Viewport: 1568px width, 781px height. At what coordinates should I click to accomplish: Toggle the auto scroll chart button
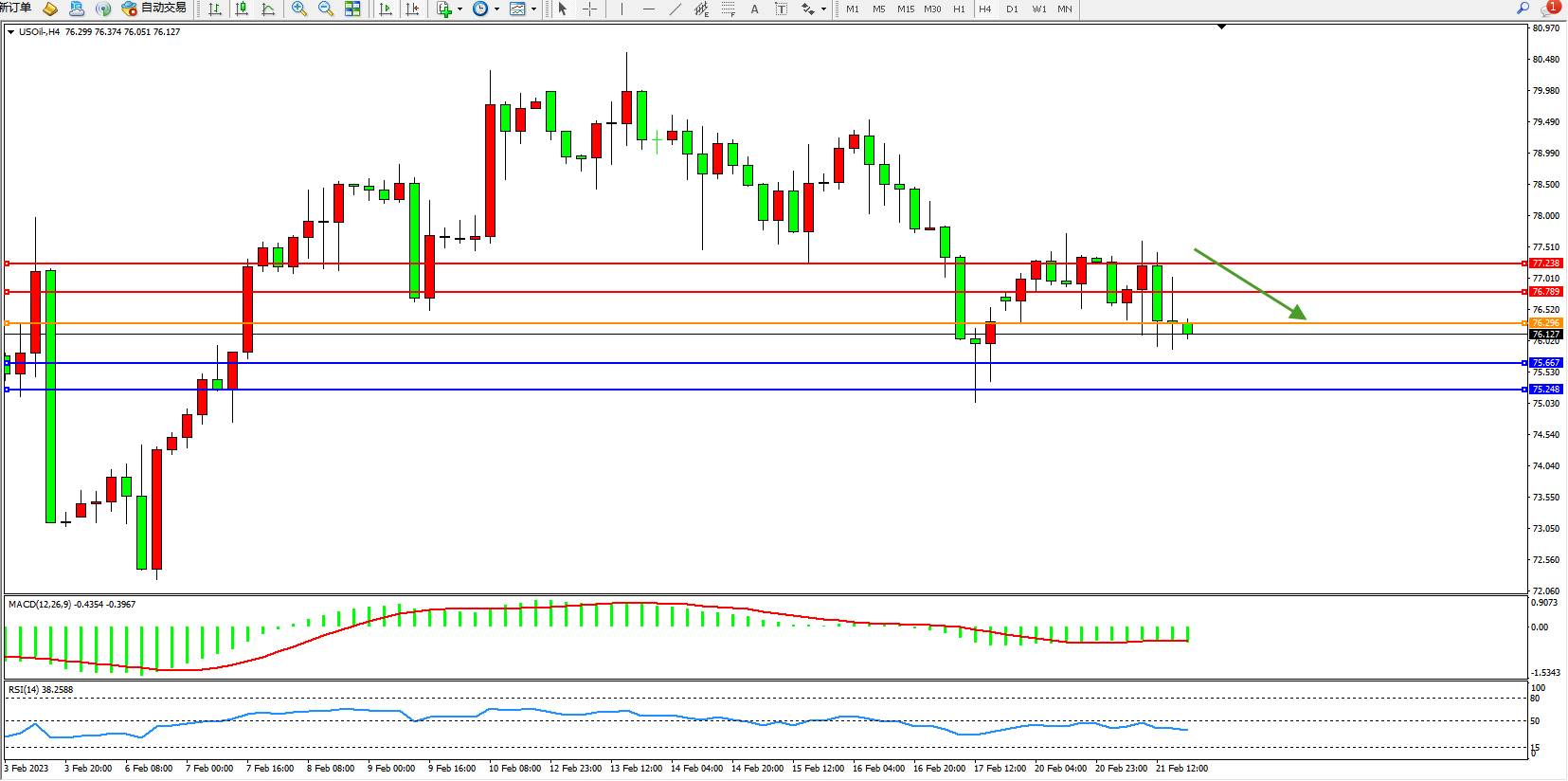[386, 9]
